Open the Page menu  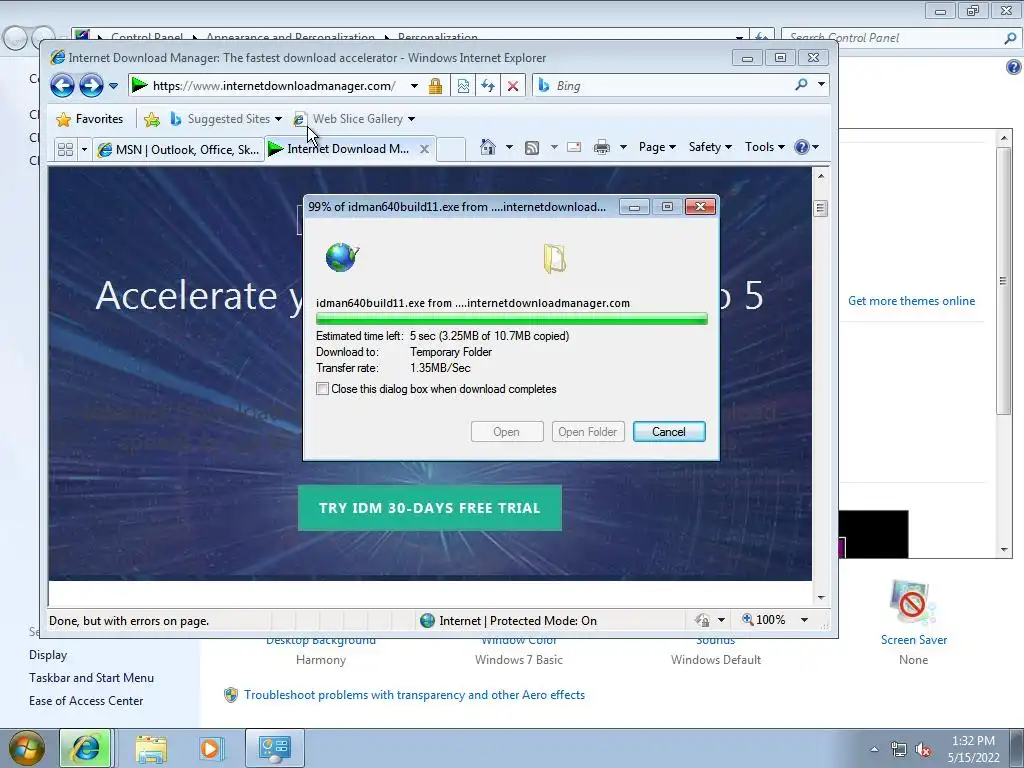point(657,147)
